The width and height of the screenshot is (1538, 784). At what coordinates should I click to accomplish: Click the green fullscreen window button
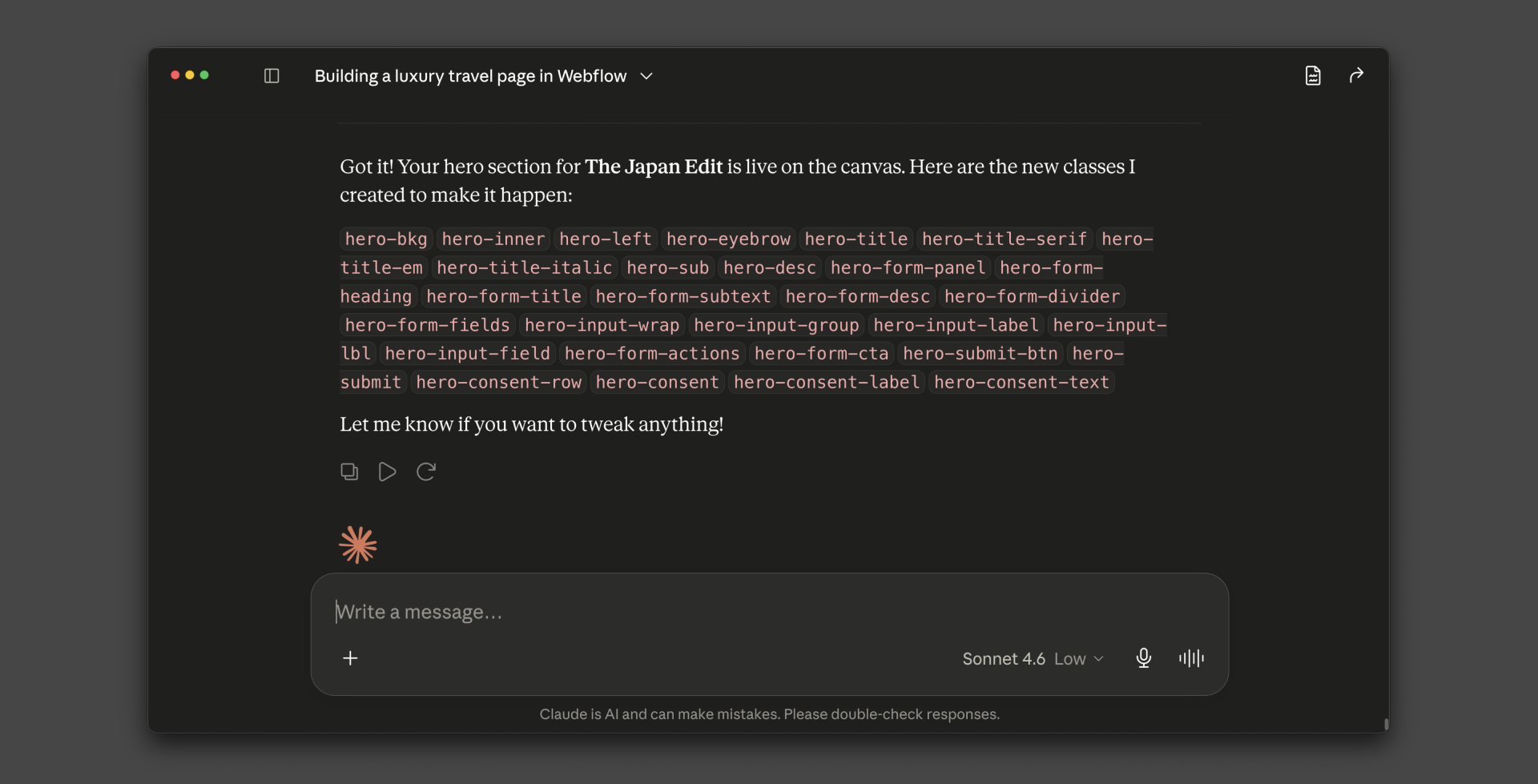pyautogui.click(x=204, y=75)
